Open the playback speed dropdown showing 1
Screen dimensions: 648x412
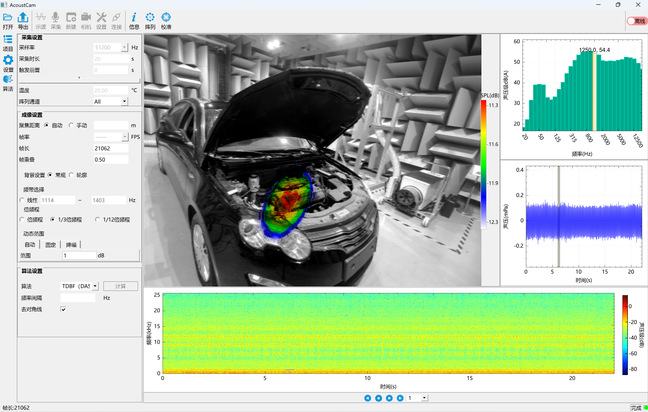click(418, 398)
